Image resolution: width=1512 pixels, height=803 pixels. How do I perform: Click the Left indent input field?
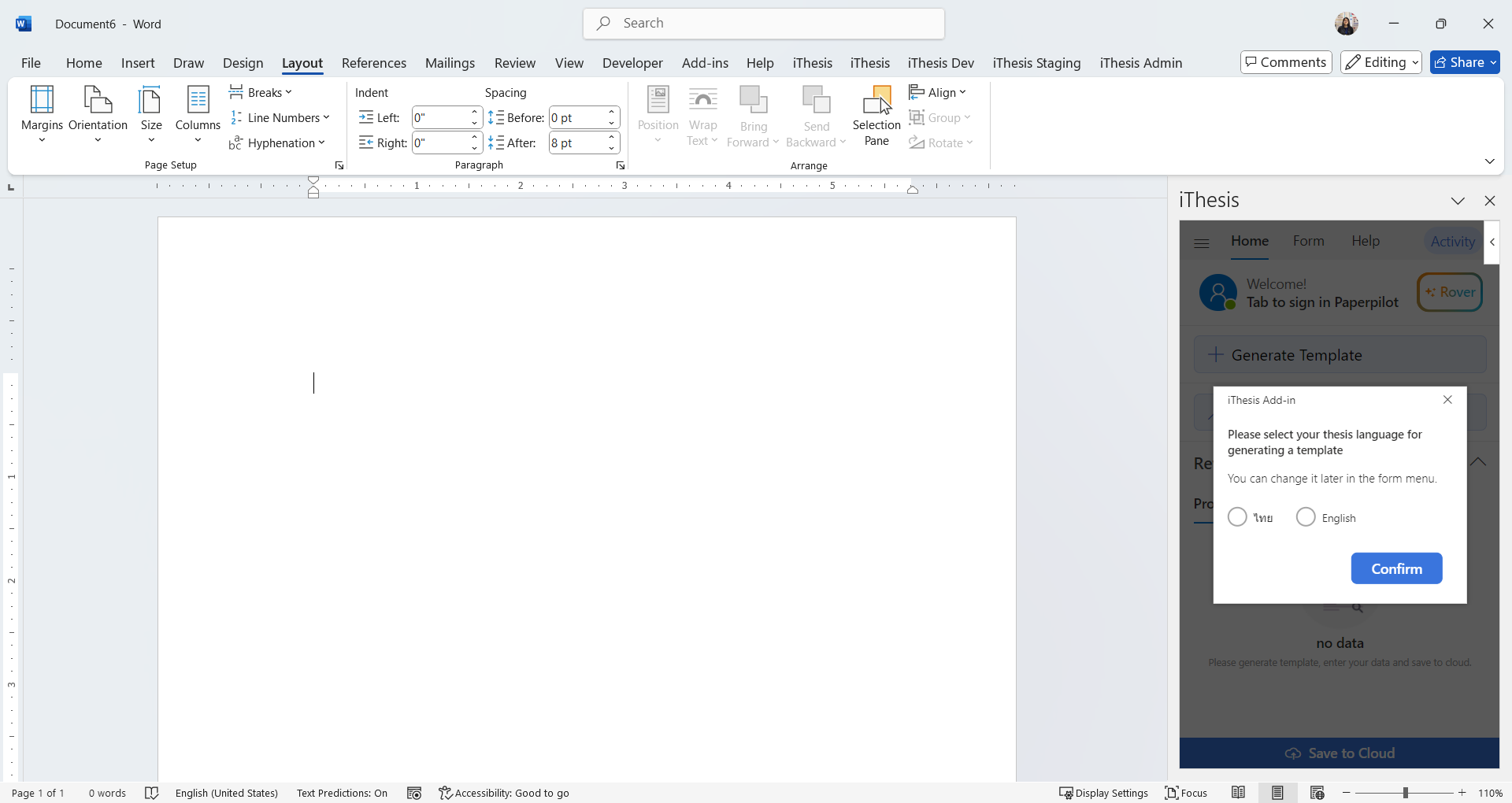pos(441,118)
